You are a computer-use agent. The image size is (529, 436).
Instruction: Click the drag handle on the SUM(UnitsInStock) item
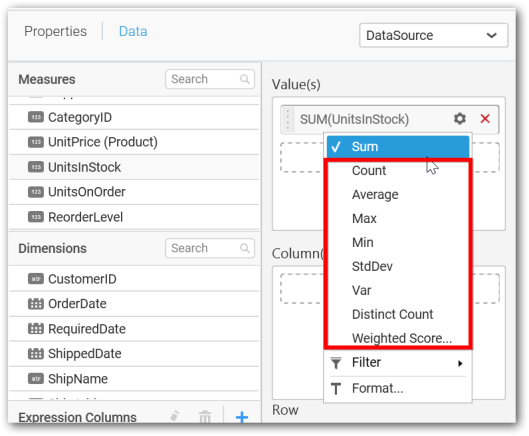tap(287, 119)
